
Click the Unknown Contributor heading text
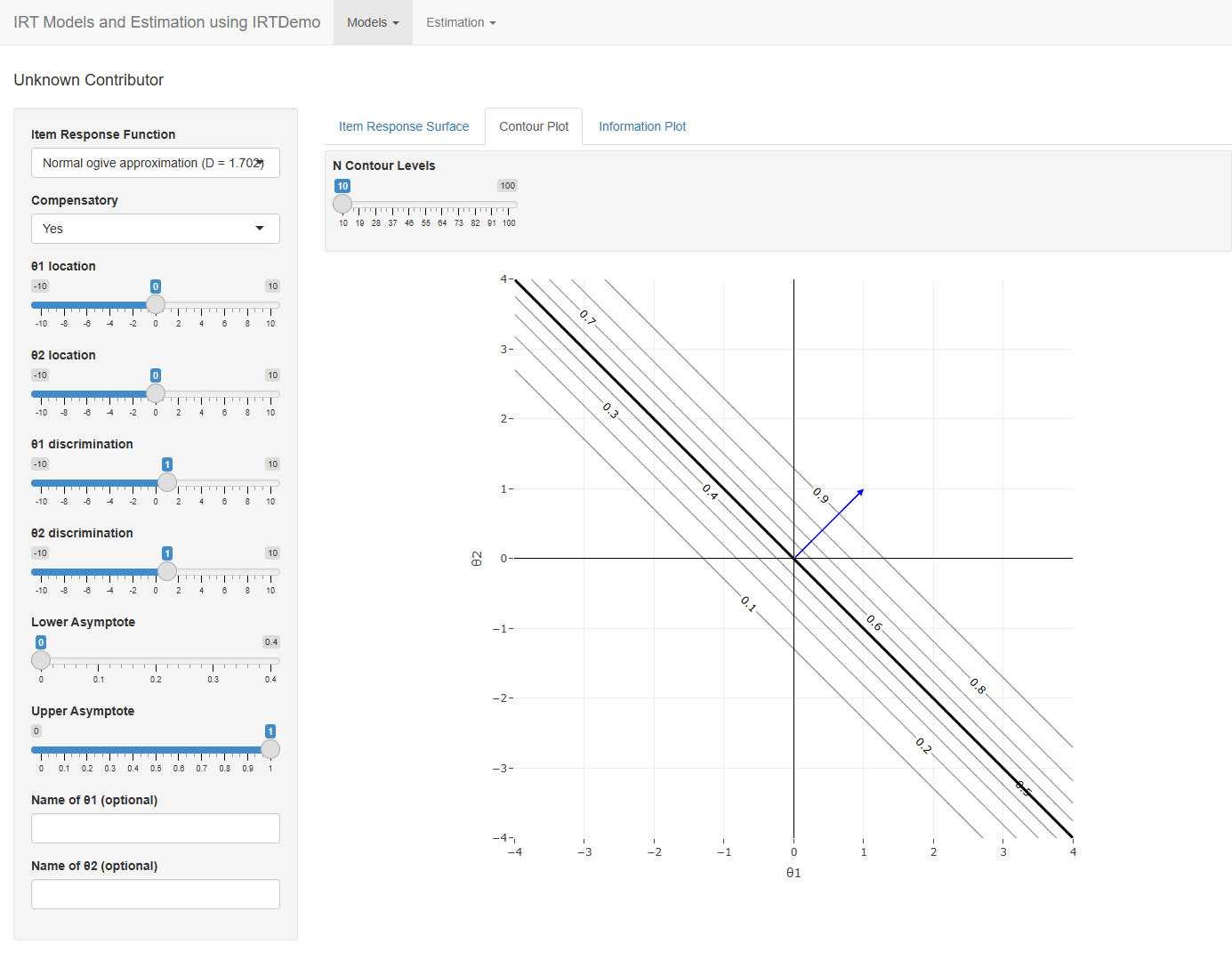pyautogui.click(x=89, y=80)
